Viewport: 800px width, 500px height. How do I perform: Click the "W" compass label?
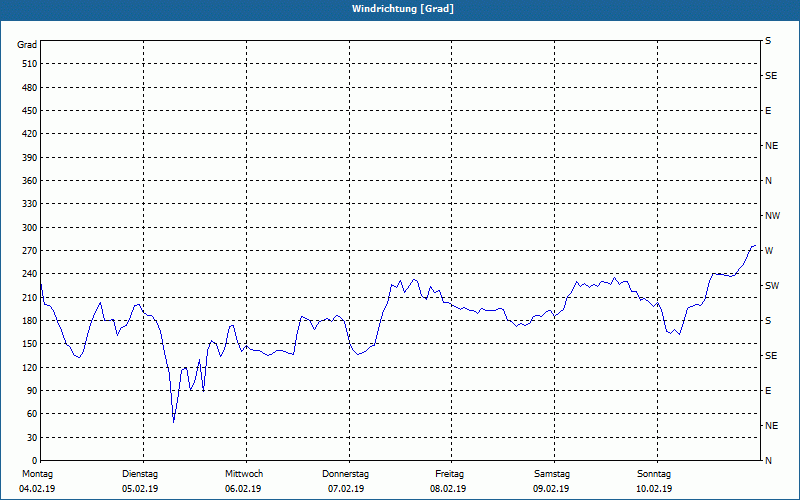tap(769, 251)
